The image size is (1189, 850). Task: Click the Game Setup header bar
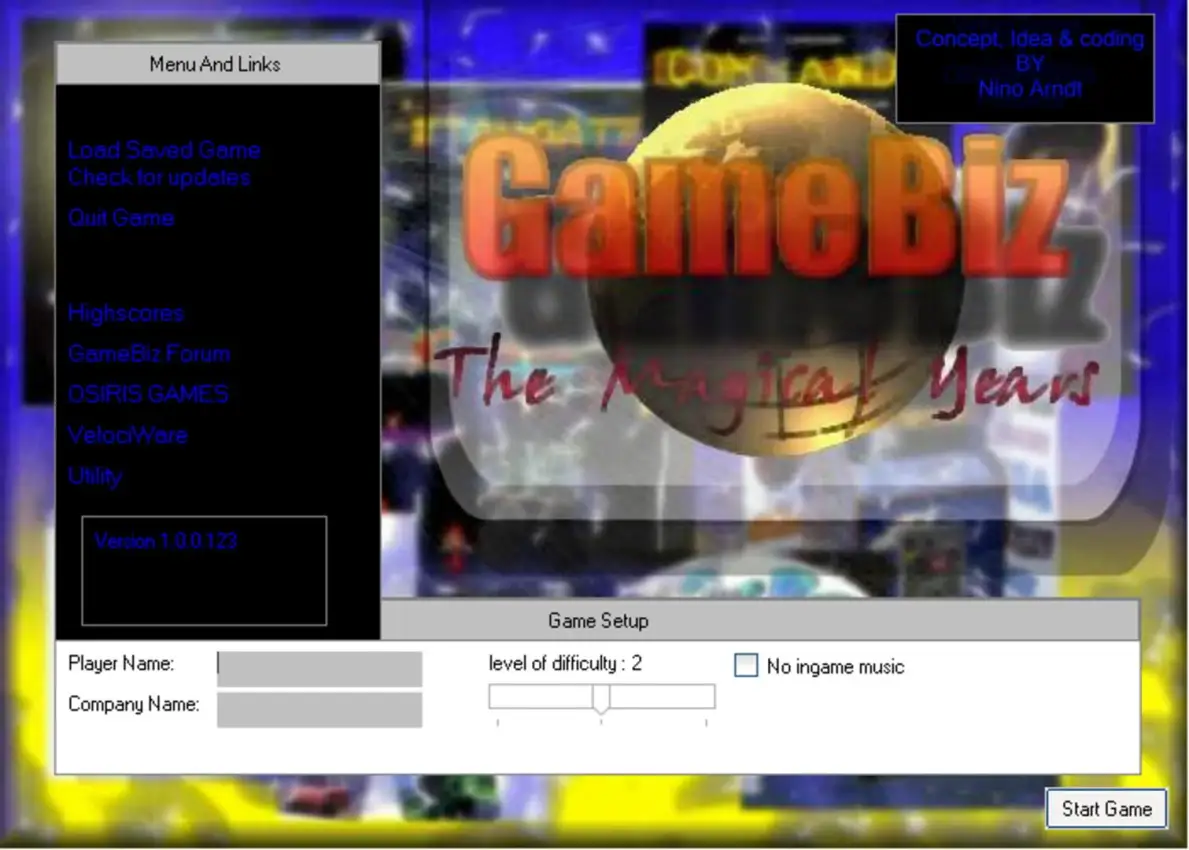tap(598, 620)
